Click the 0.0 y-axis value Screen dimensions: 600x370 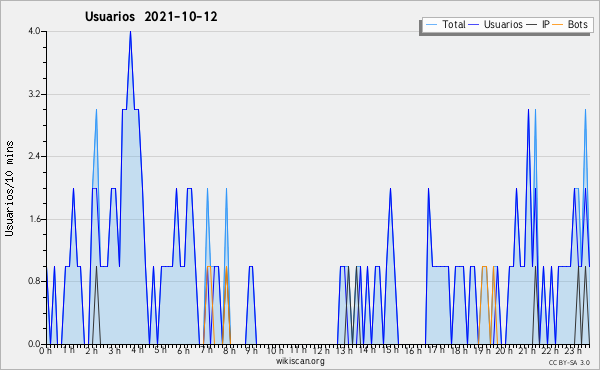(34, 344)
